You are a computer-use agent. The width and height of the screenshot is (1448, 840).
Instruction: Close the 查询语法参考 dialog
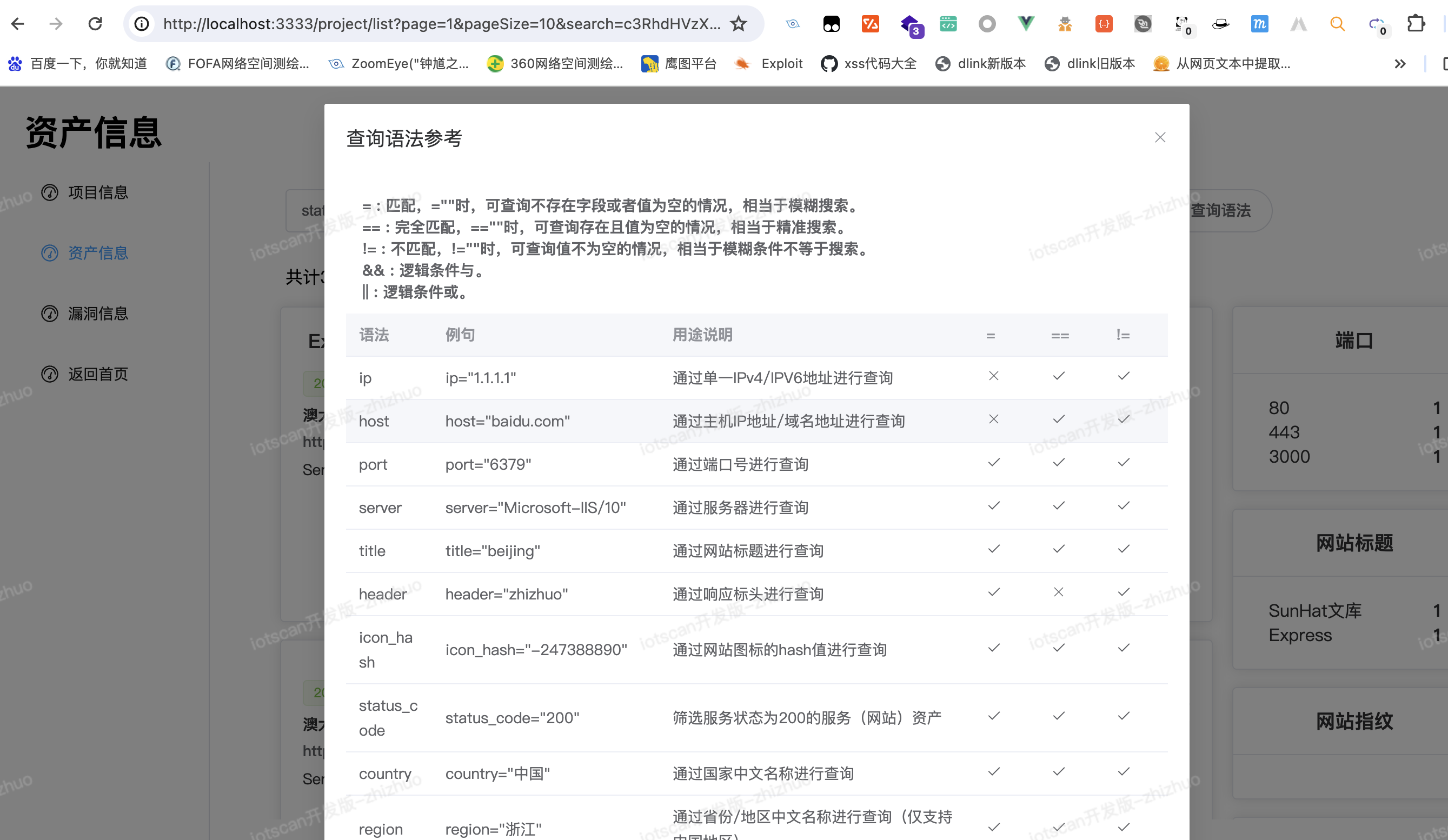[x=1160, y=137]
